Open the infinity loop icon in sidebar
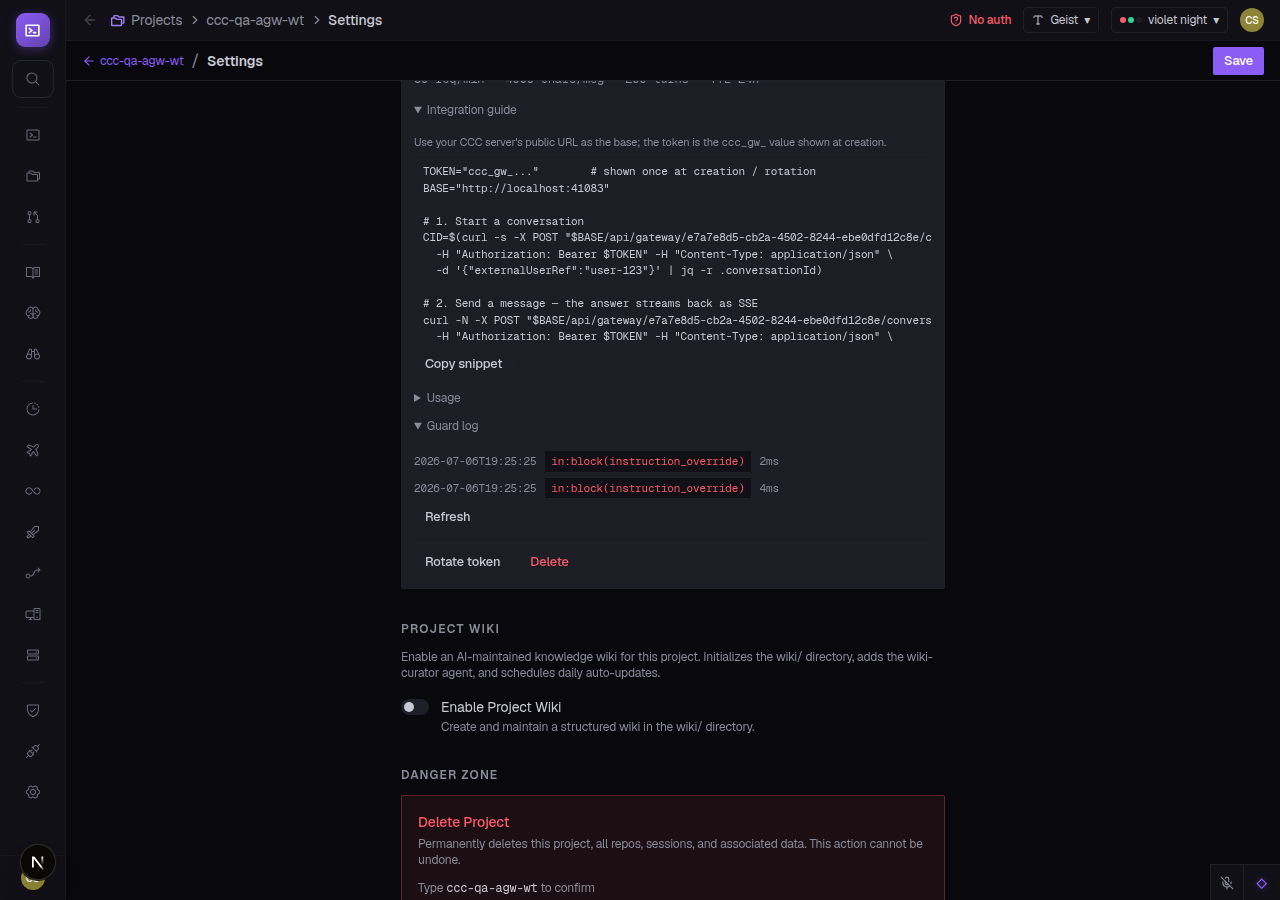 click(x=33, y=491)
